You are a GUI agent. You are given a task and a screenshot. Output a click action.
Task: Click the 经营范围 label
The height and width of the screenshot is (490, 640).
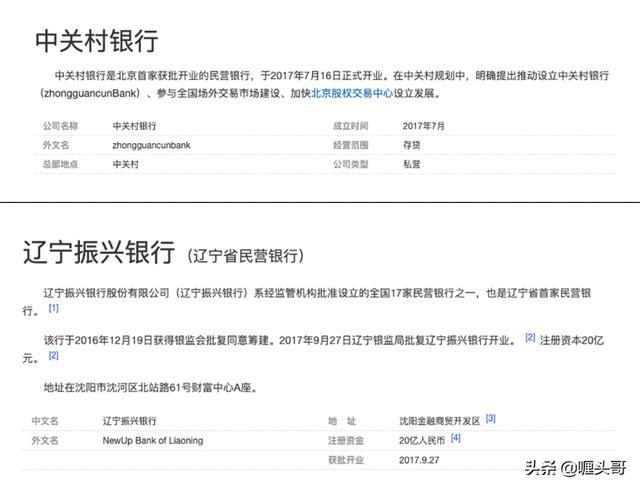pos(351,145)
